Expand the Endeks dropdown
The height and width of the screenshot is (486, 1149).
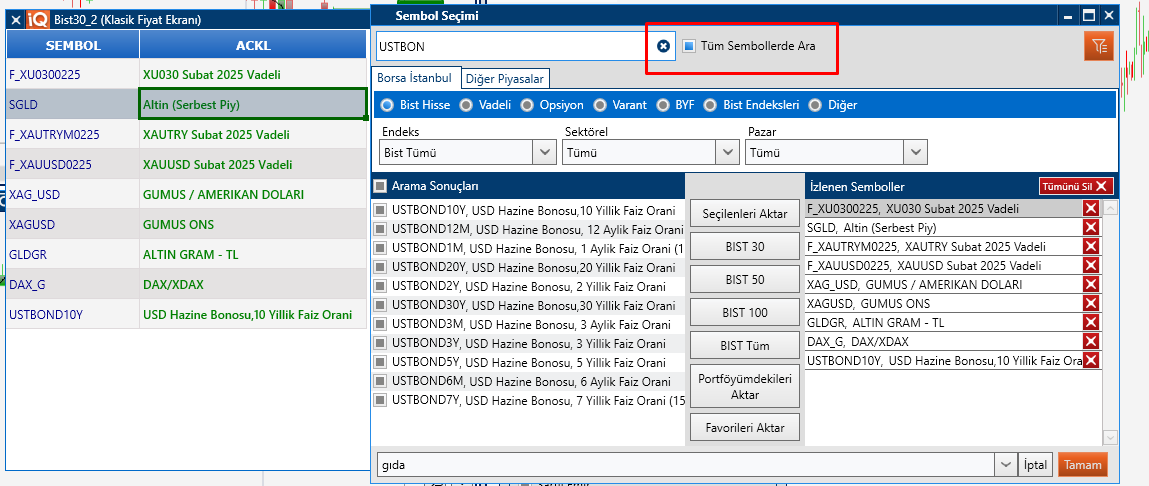pos(545,152)
